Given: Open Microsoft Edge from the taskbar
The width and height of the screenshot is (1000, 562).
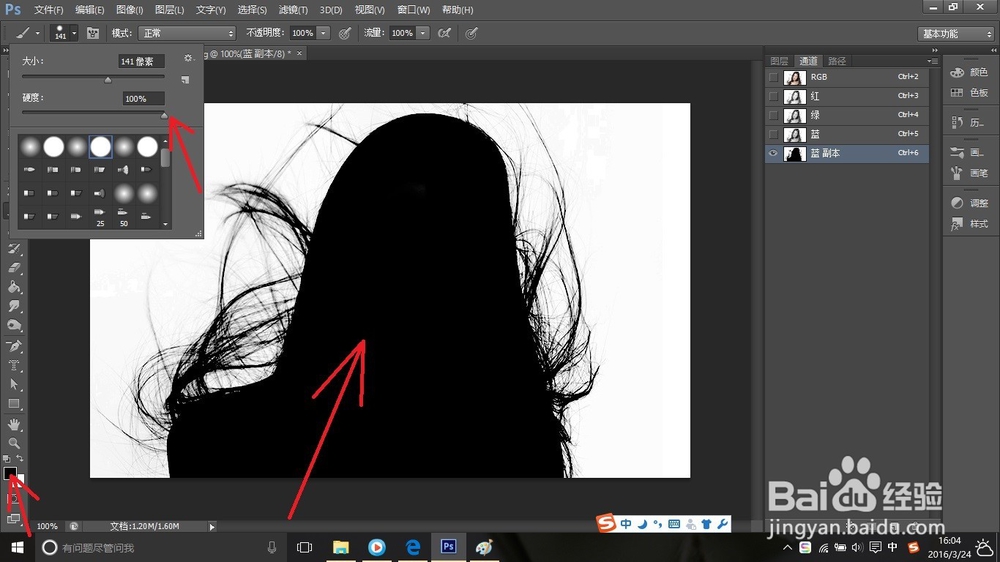Looking at the screenshot, I should click(413, 547).
